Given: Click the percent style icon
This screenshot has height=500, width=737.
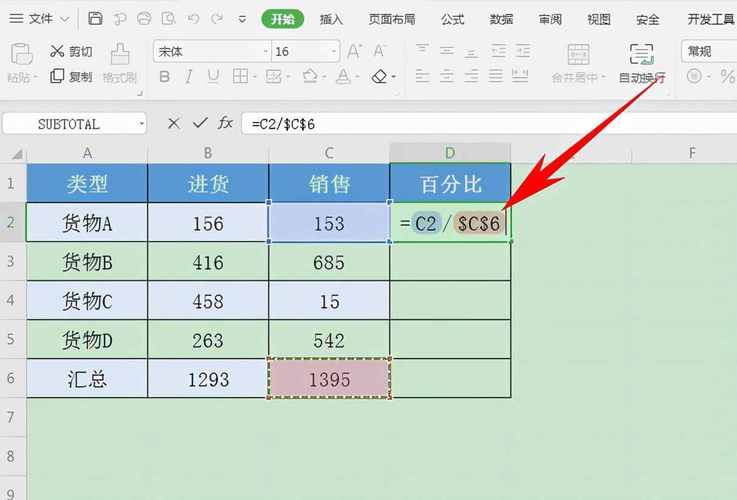Looking at the screenshot, I should coord(728,76).
